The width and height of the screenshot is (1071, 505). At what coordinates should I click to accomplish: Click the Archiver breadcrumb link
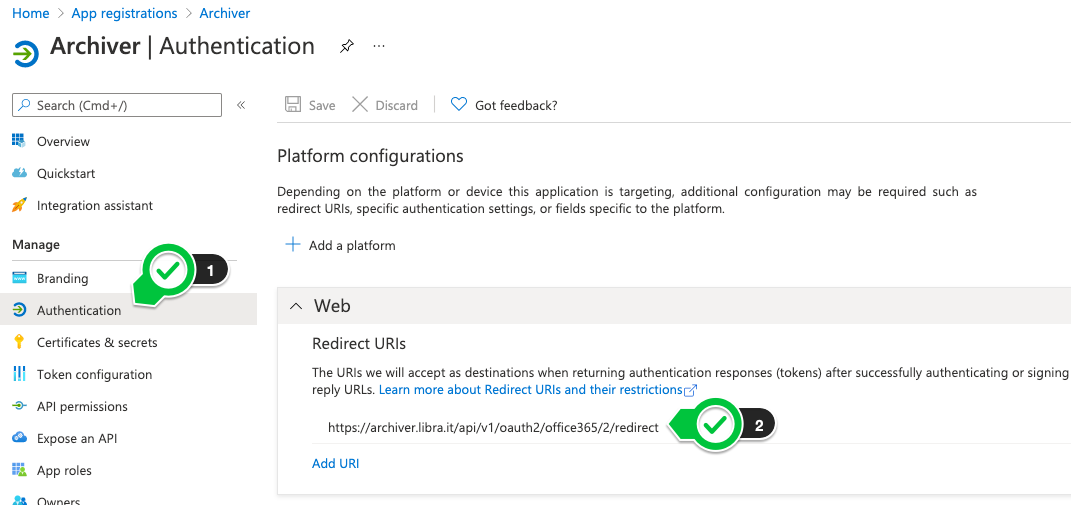pyautogui.click(x=225, y=13)
